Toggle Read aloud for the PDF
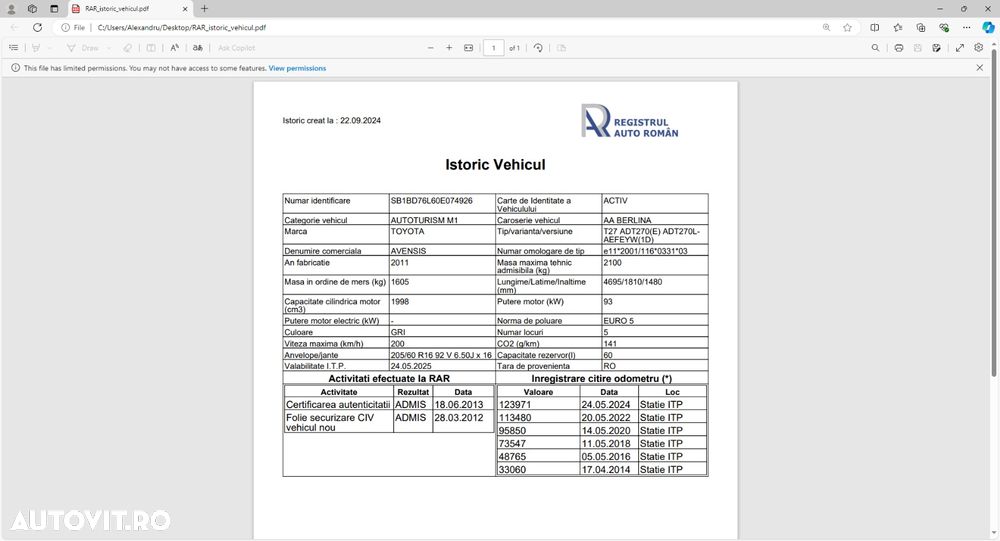This screenshot has width=1000, height=541. (x=174, y=48)
